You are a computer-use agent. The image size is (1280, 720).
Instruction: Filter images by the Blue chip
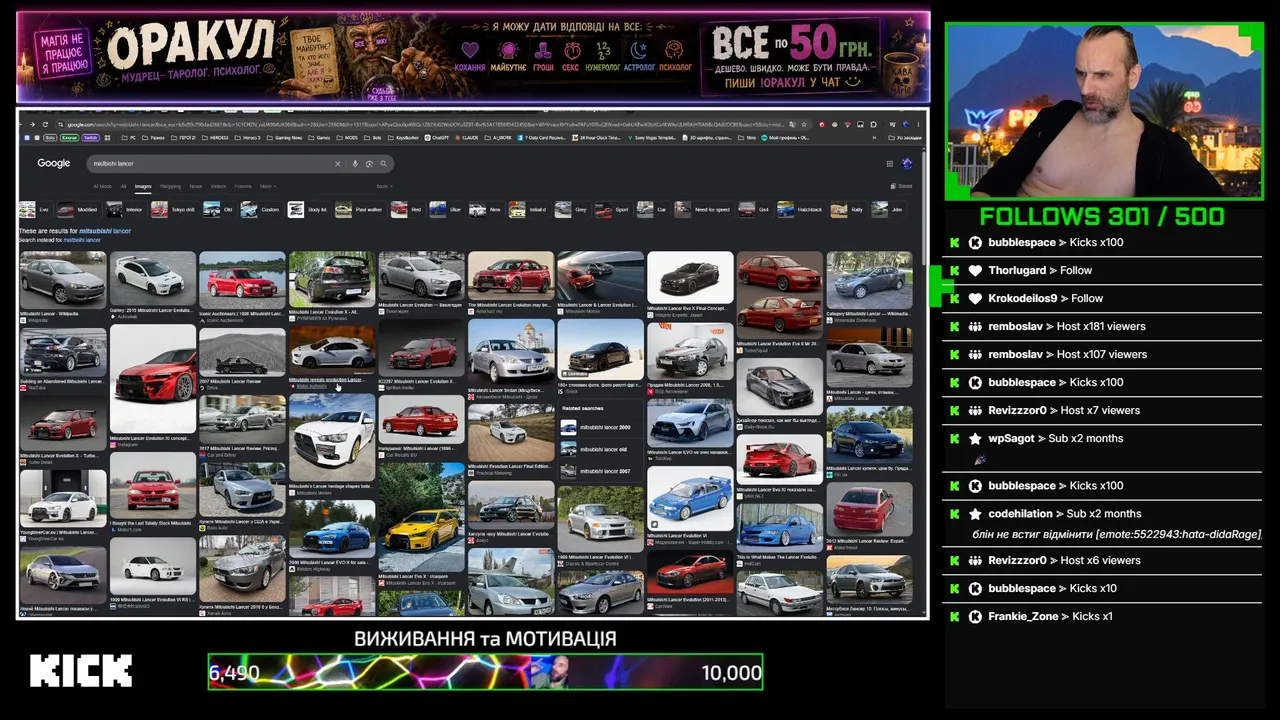click(x=446, y=210)
